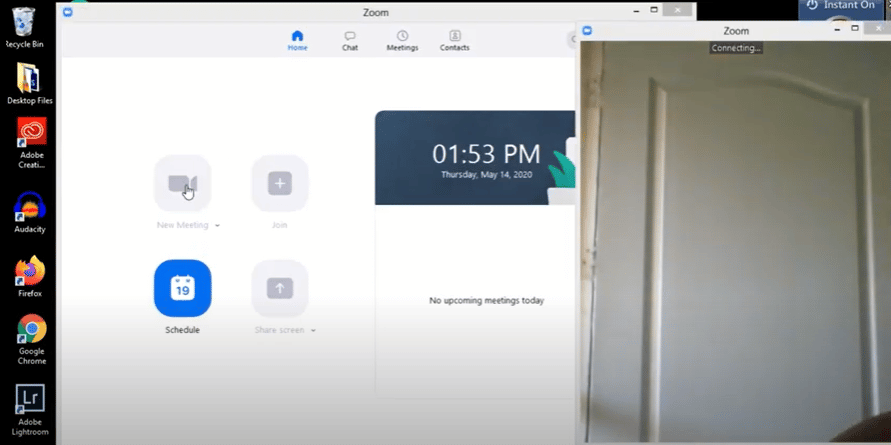This screenshot has height=445, width=891.
Task: Click the Thursday, May 14, 2020 date
Action: click(486, 175)
